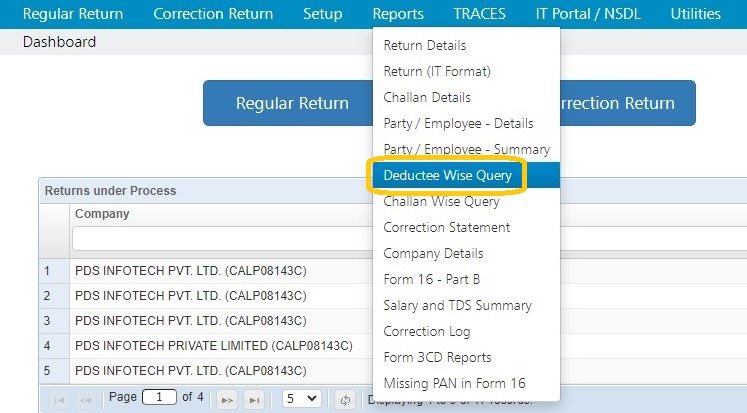This screenshot has width=747, height=413.
Task: Open the Challan Wise Query report
Action: point(441,201)
